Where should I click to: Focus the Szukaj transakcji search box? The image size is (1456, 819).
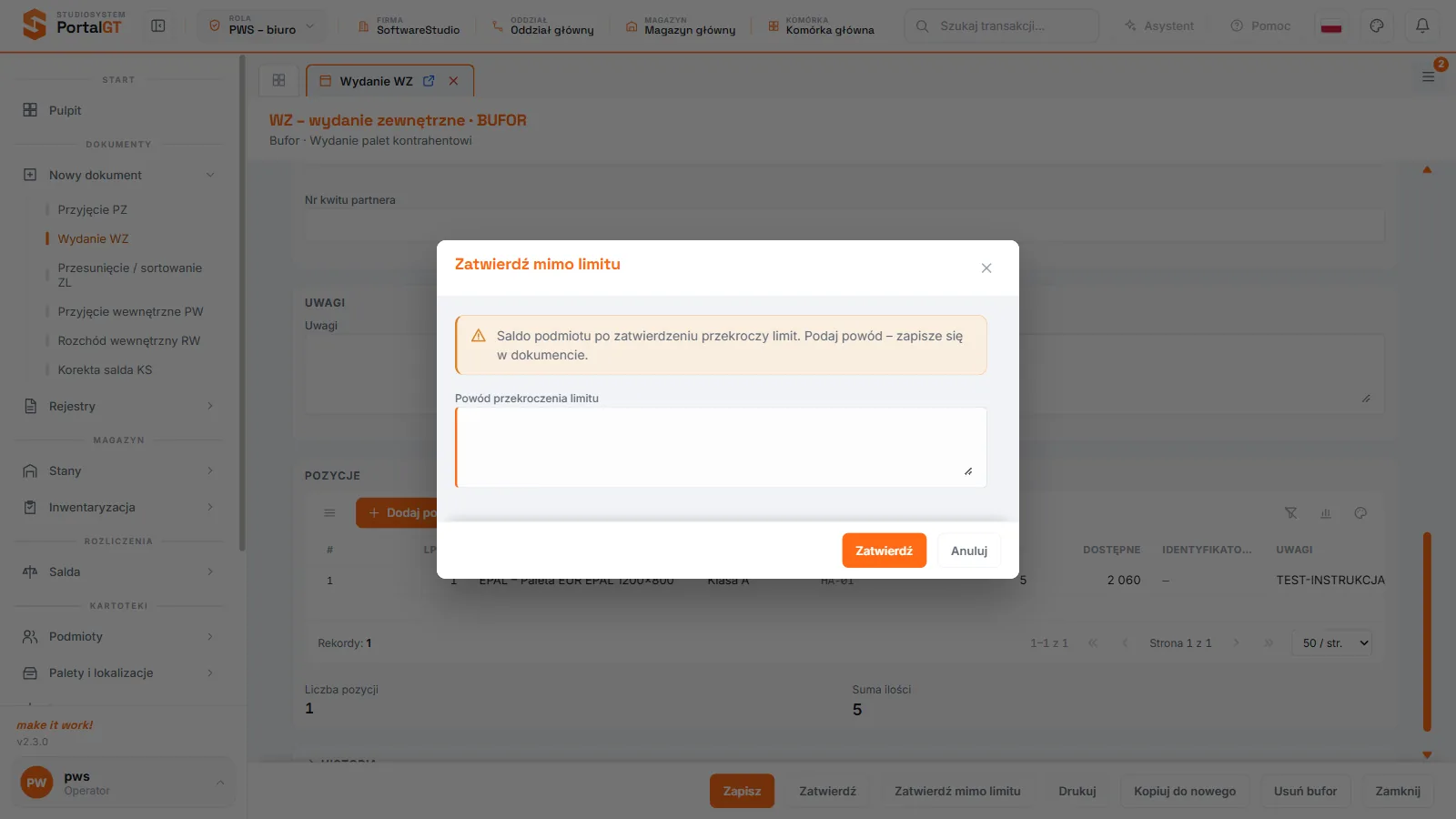click(1001, 26)
